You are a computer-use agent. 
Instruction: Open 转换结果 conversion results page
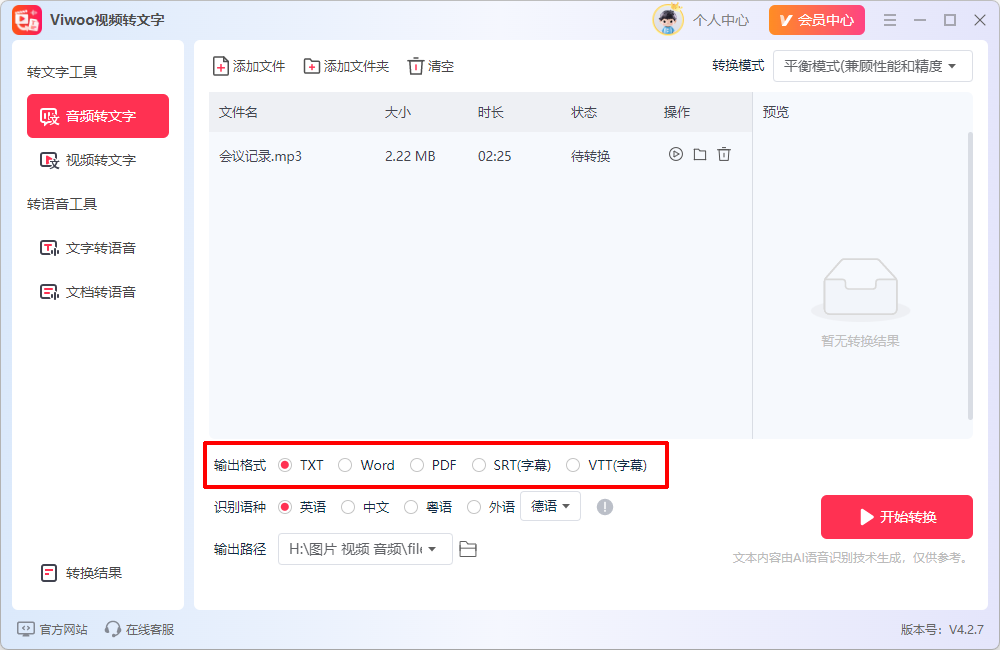point(82,573)
